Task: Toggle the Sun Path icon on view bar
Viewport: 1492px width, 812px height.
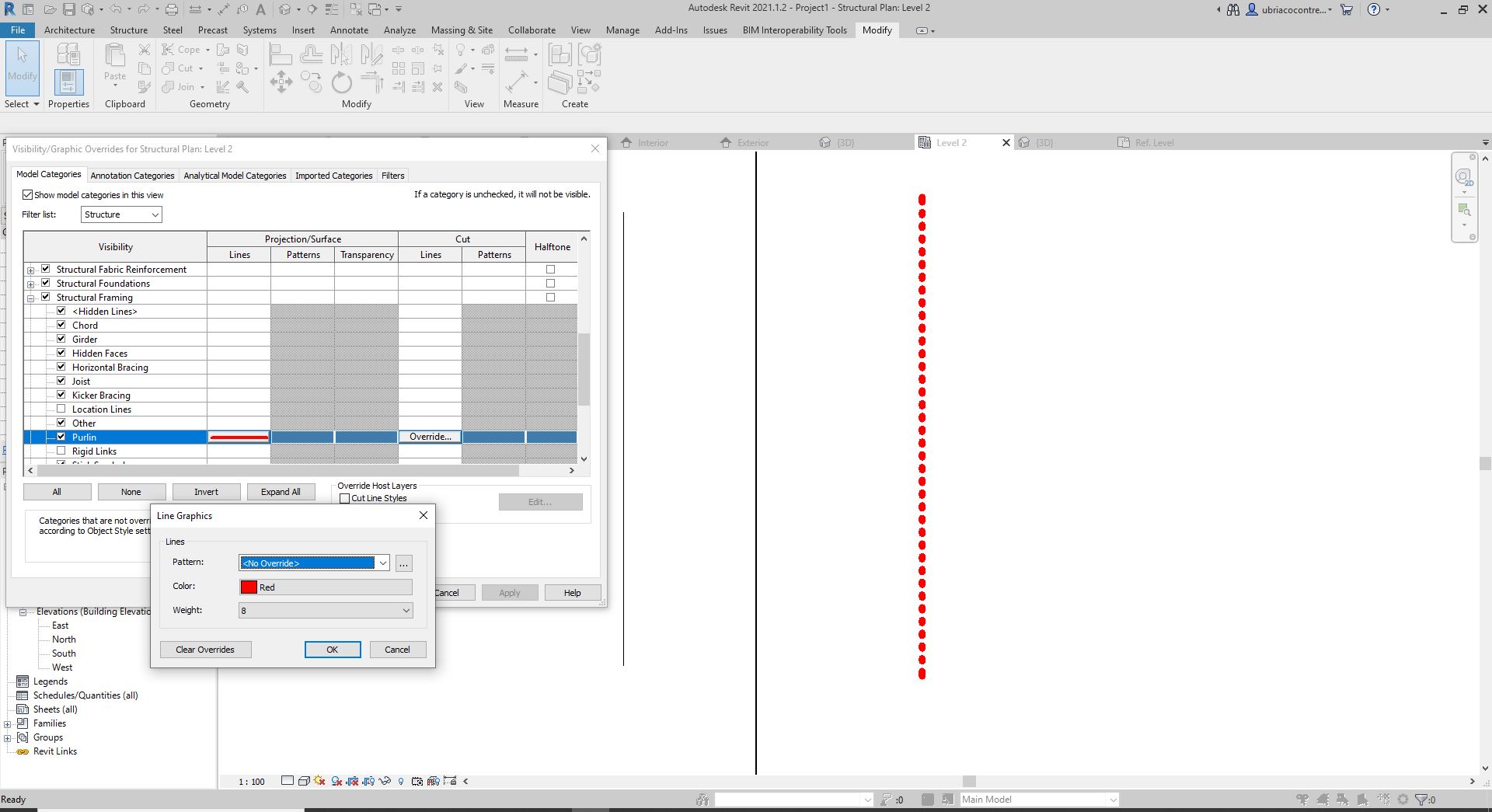Action: pyautogui.click(x=319, y=782)
